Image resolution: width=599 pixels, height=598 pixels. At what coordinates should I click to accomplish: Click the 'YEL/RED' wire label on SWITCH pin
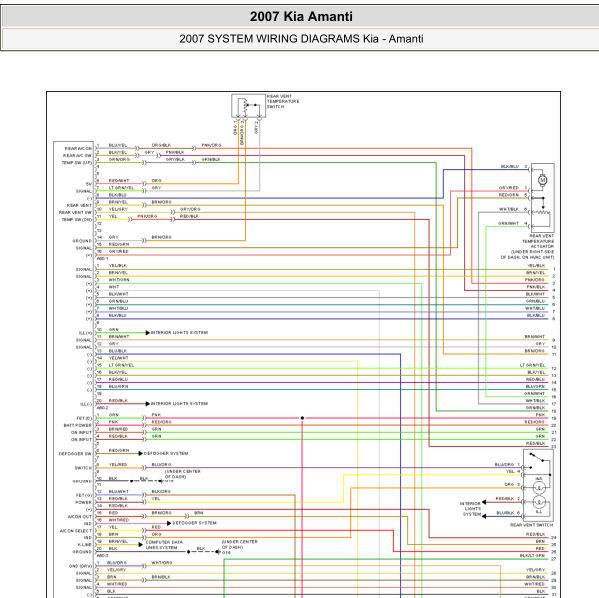pos(118,465)
